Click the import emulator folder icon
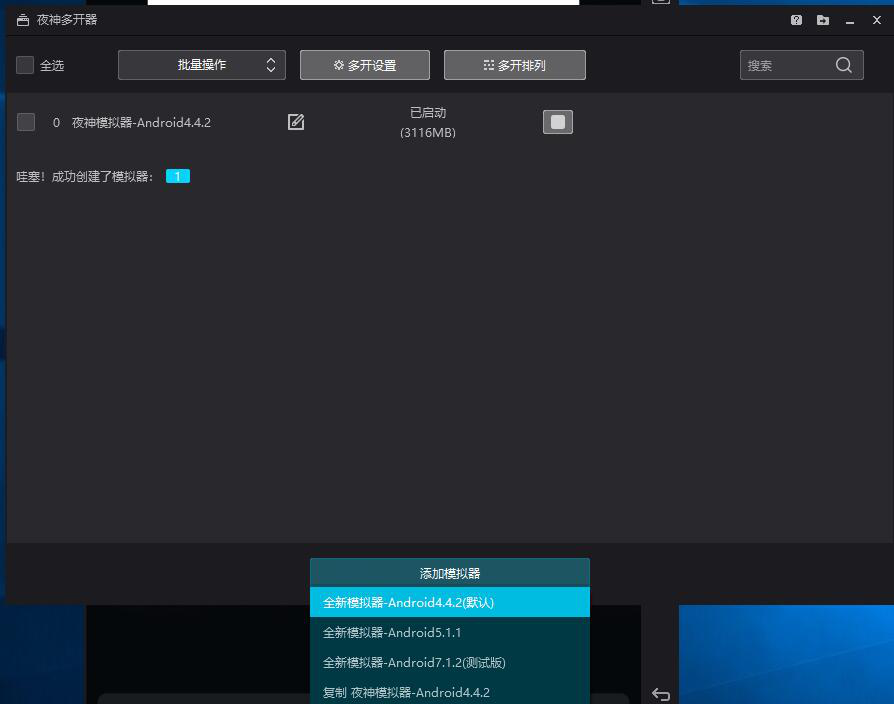 tap(822, 20)
